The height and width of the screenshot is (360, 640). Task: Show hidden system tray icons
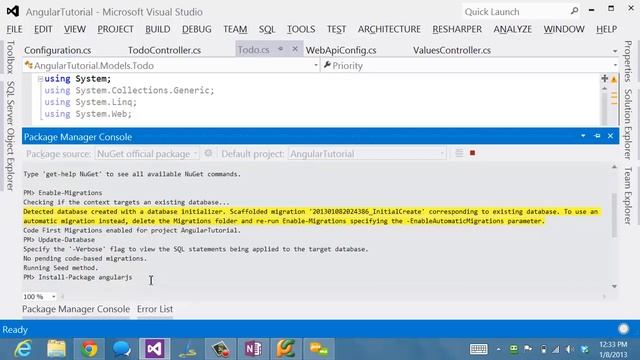coord(499,349)
